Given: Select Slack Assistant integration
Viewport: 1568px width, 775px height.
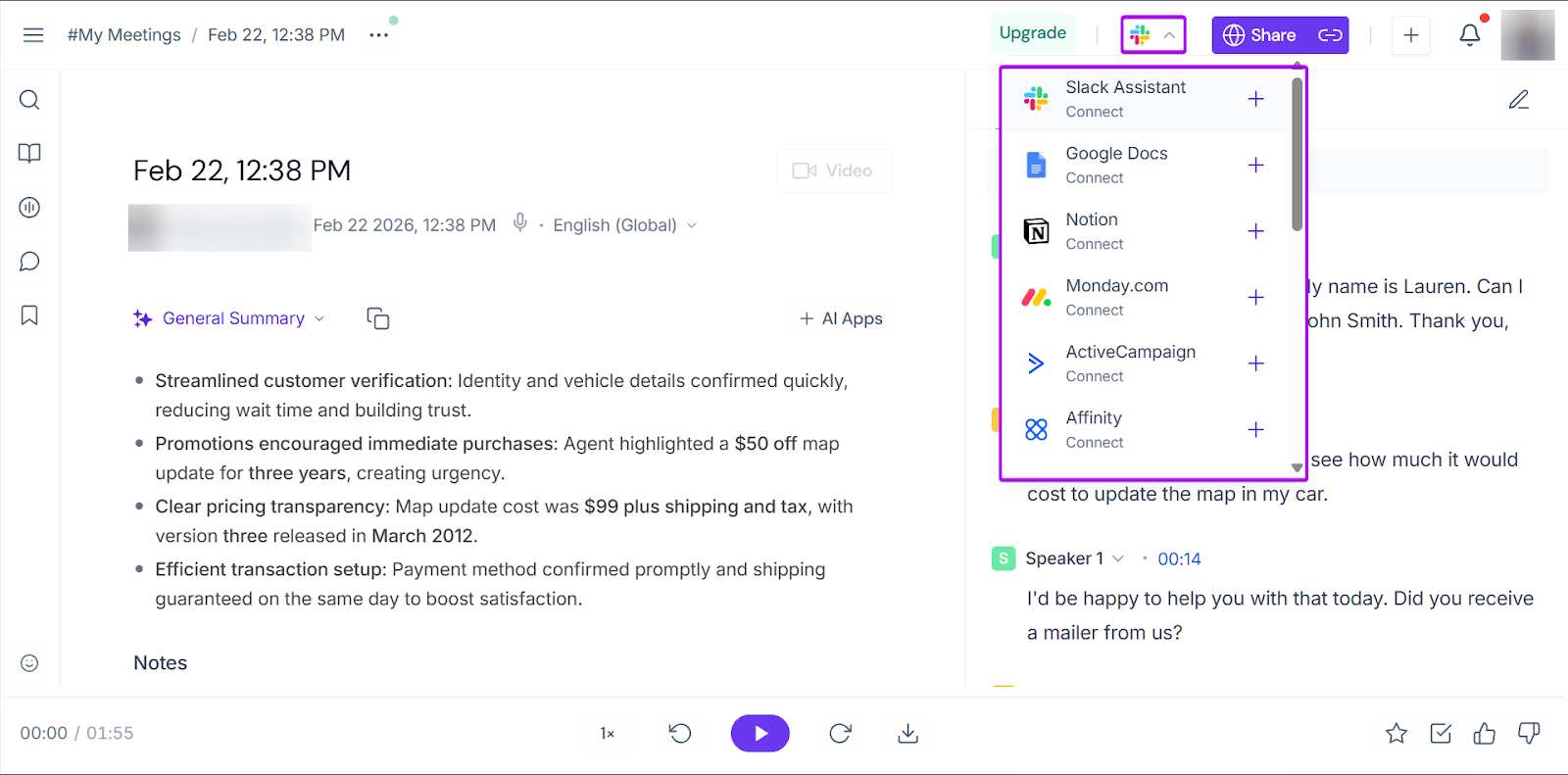Looking at the screenshot, I should [1145, 99].
